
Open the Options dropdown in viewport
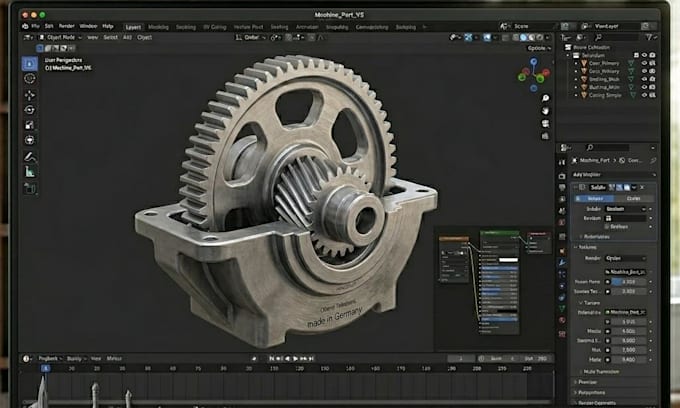539,48
